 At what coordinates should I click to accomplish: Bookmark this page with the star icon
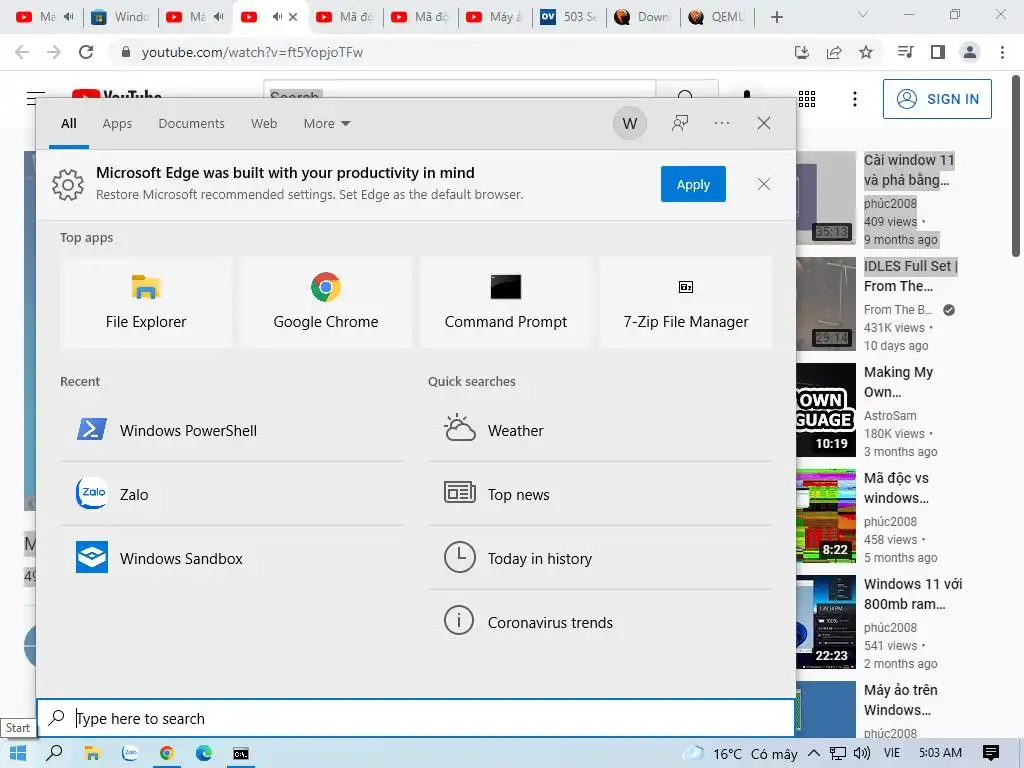866,52
